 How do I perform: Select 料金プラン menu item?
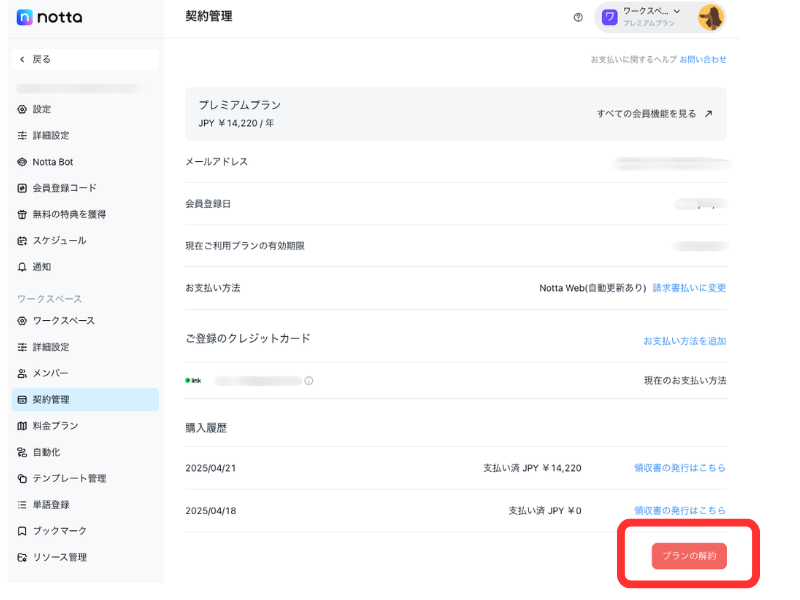(54, 426)
